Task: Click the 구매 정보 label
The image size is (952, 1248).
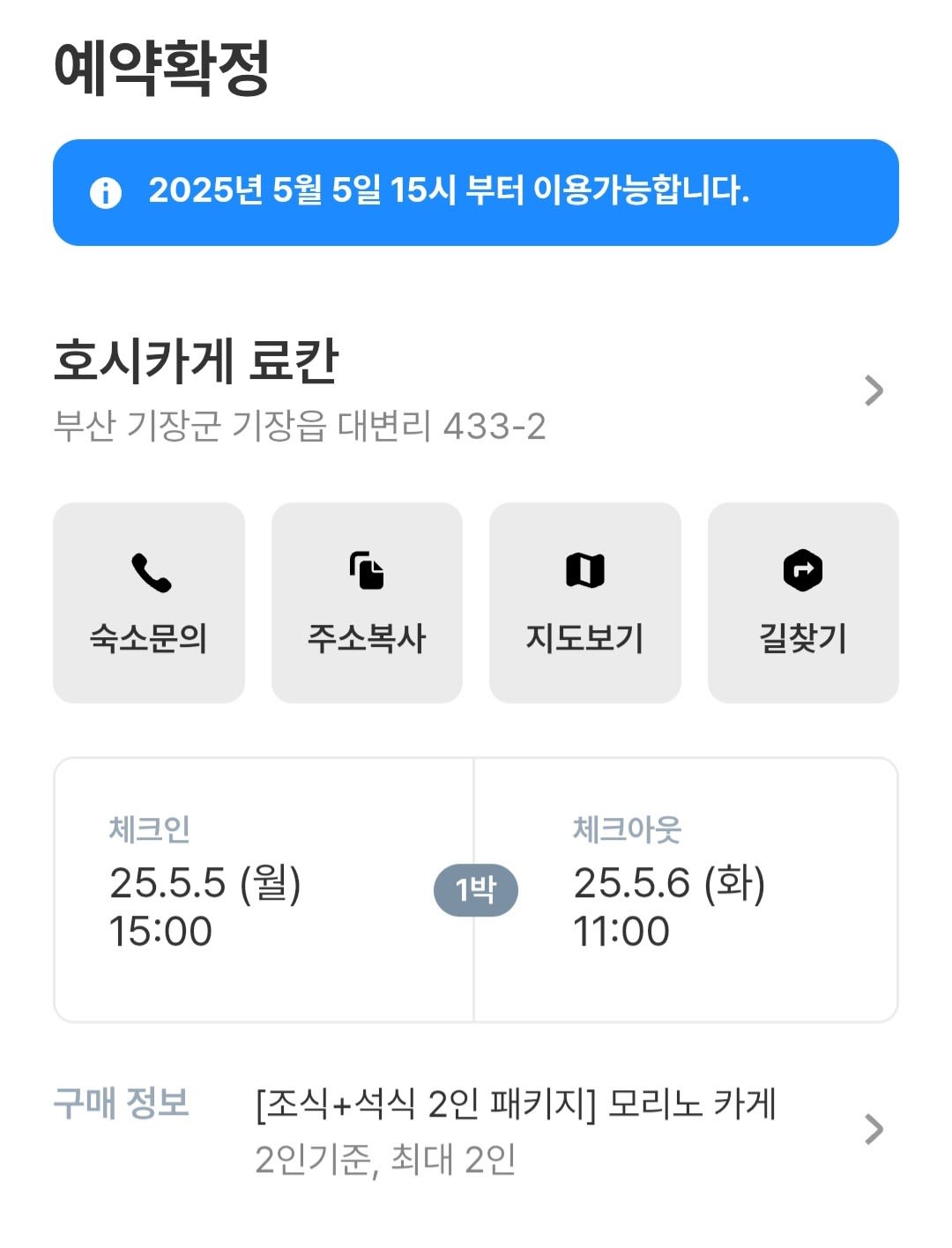Action: pyautogui.click(x=122, y=1103)
